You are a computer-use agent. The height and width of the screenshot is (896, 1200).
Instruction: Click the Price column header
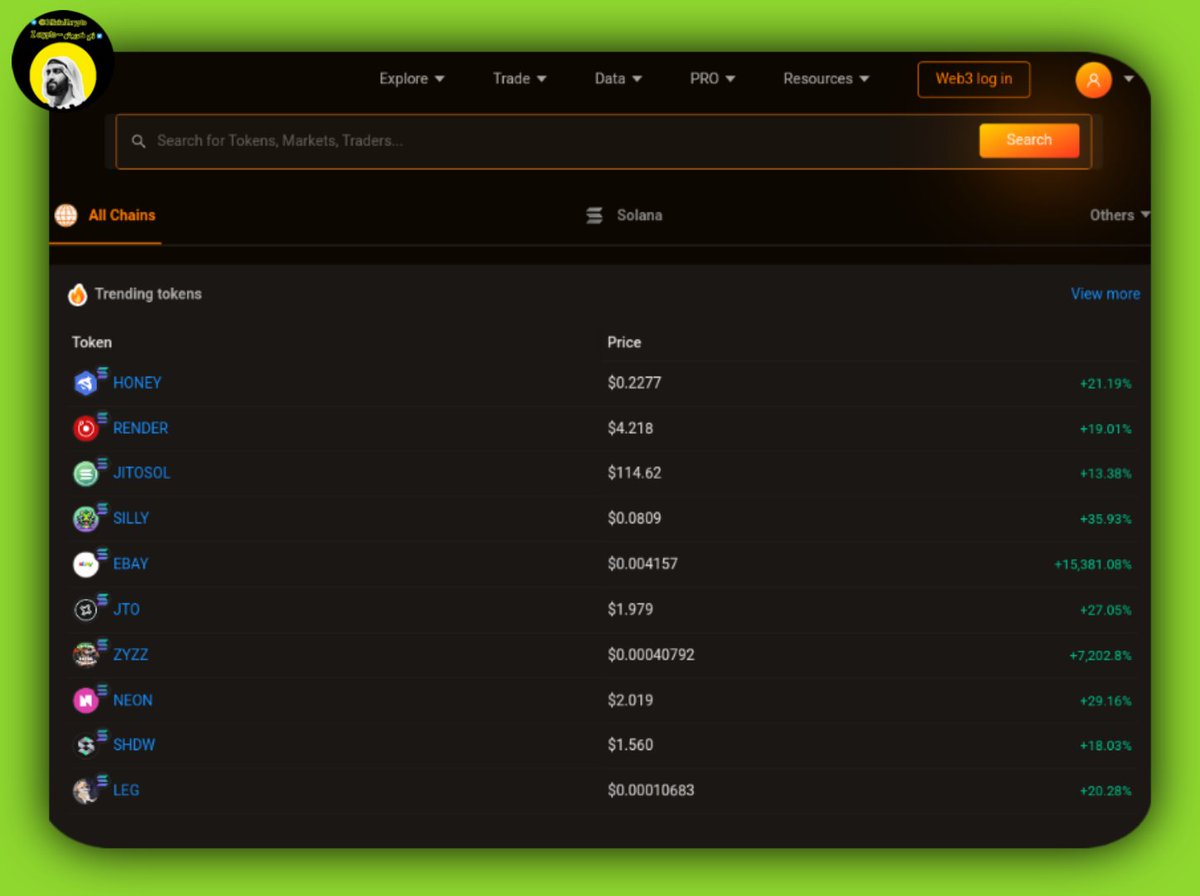[624, 342]
